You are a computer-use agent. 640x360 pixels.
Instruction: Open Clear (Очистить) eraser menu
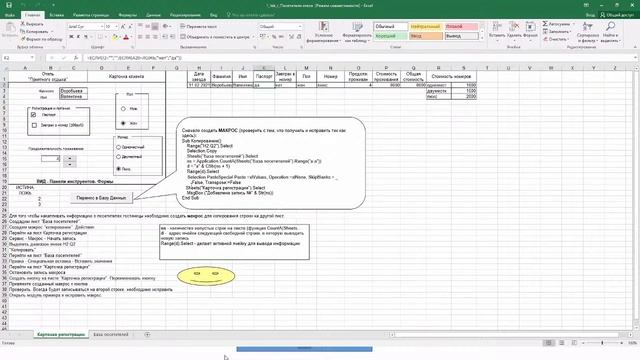tap(556, 39)
